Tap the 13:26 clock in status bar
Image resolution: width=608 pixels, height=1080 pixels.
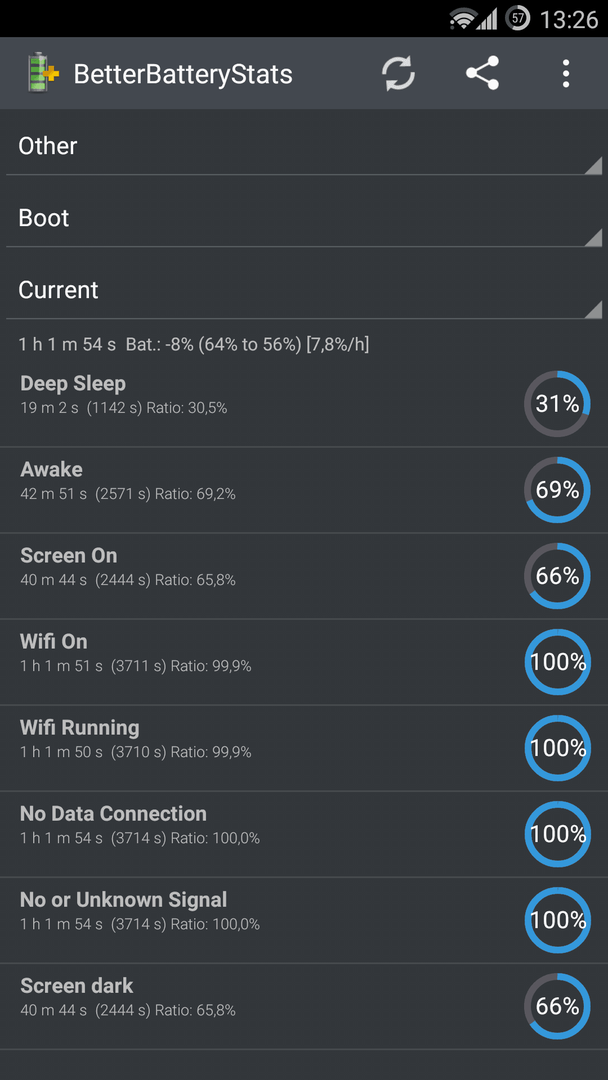point(569,19)
